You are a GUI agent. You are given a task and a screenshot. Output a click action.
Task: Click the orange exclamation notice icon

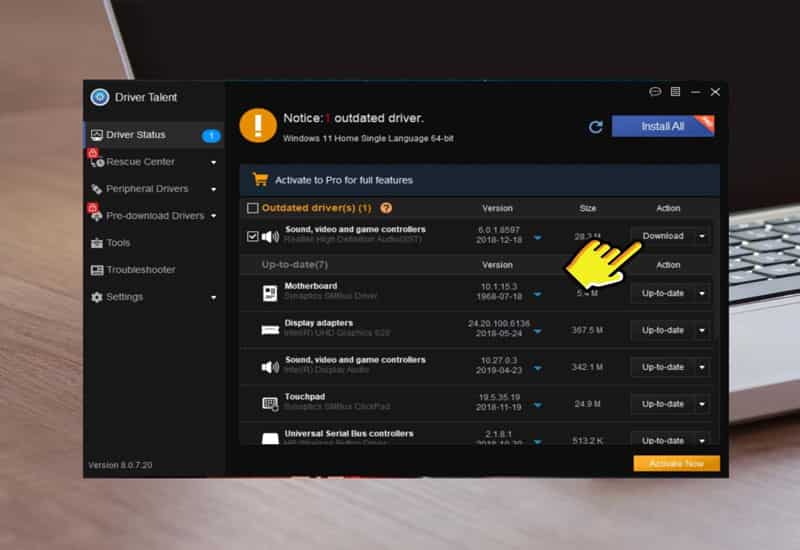click(258, 126)
